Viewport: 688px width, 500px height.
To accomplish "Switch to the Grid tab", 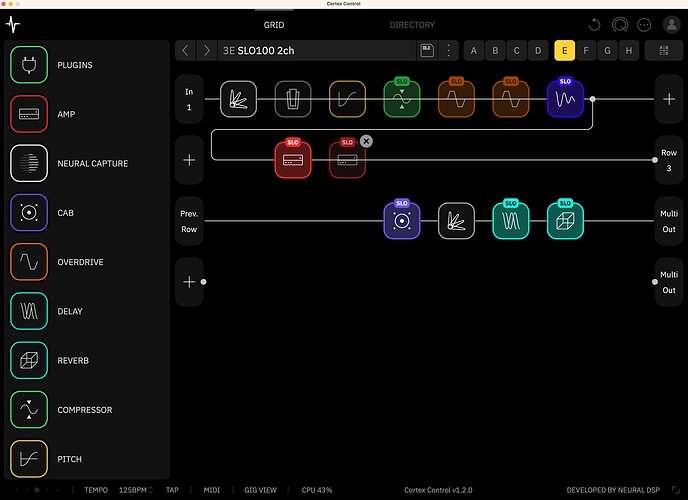I will (x=274, y=25).
